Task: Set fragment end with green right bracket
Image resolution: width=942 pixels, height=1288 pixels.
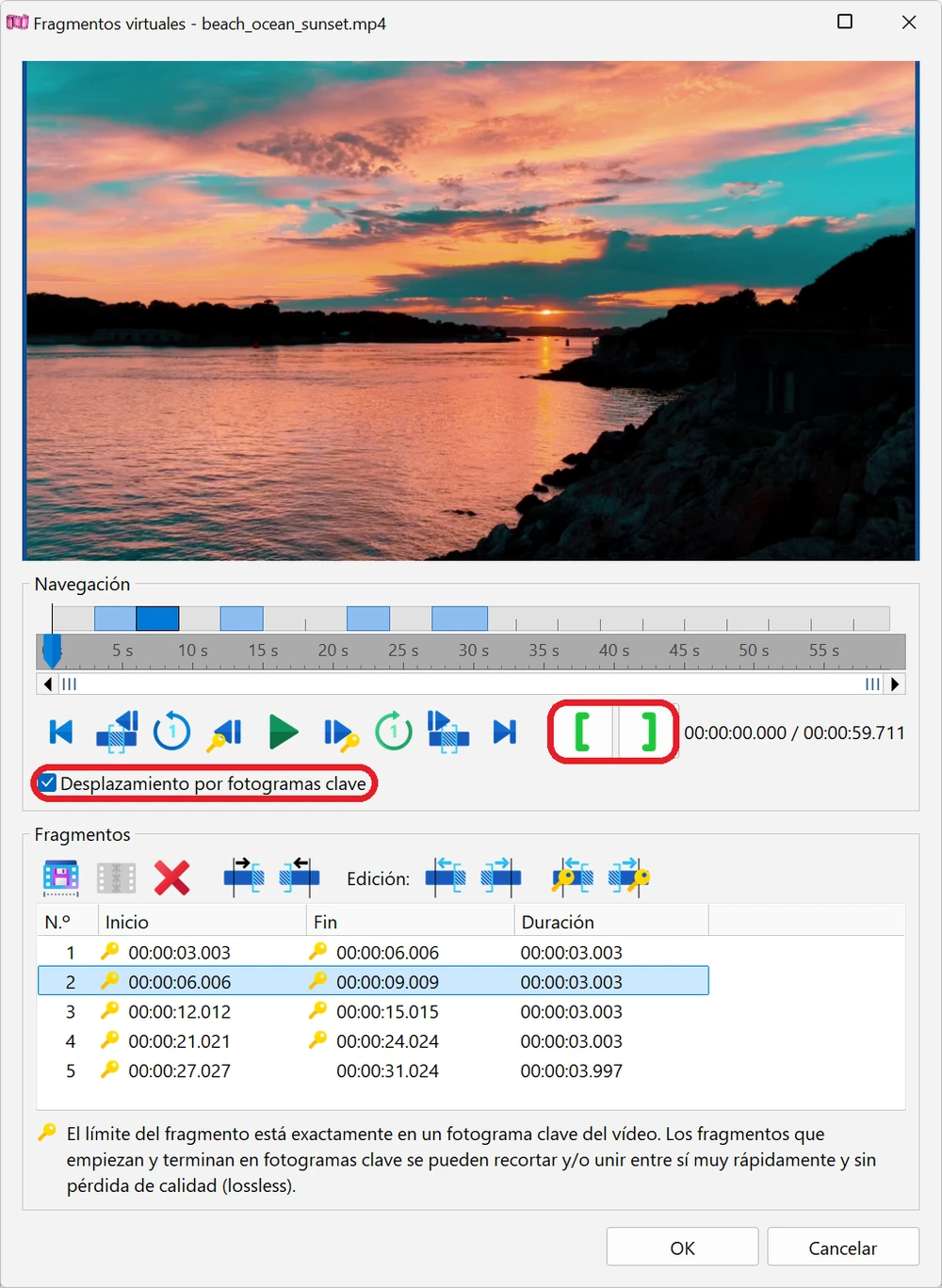Action: [647, 732]
